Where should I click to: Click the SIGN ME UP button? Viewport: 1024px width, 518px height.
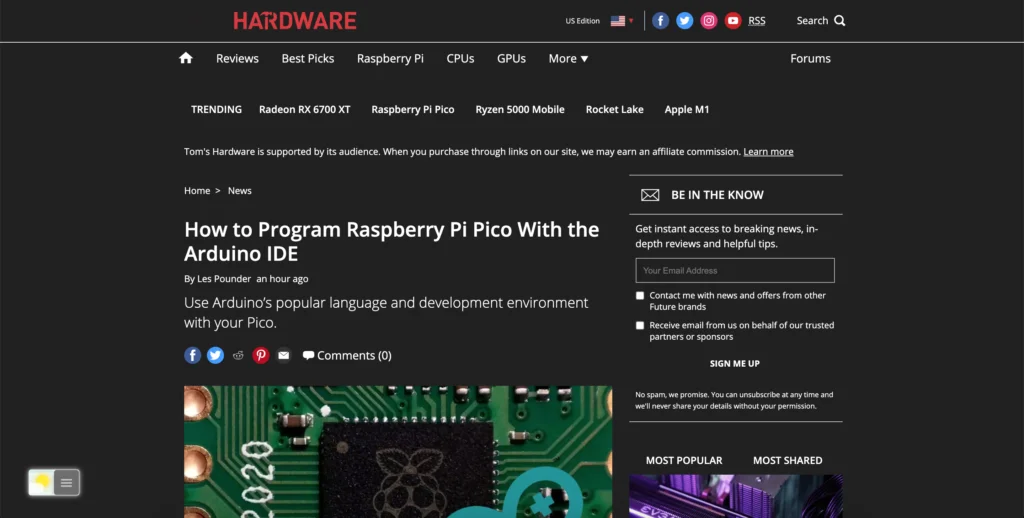[x=735, y=364]
